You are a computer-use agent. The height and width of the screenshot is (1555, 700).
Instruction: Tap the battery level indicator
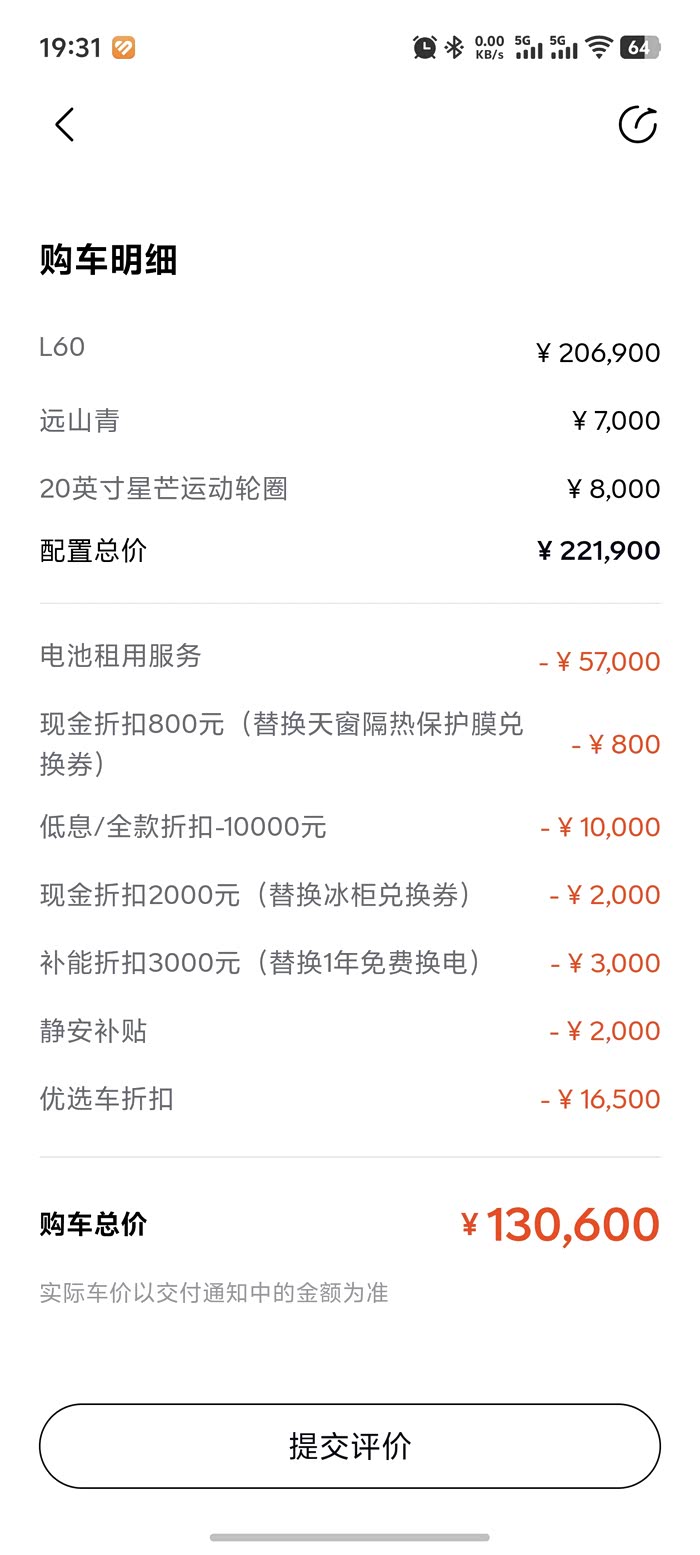click(639, 47)
